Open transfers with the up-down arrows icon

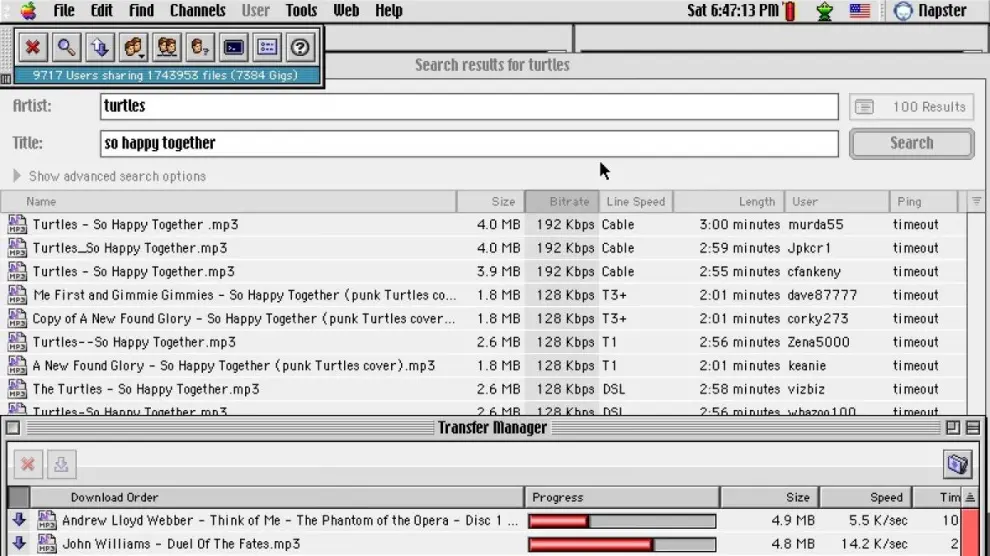pyautogui.click(x=99, y=47)
